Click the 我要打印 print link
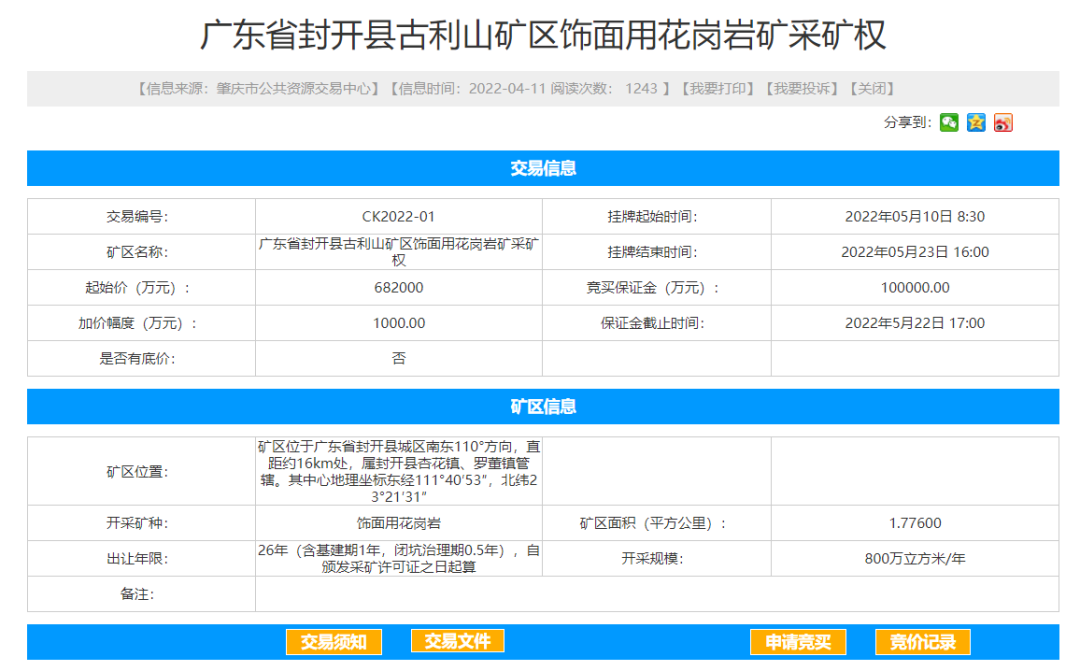 pos(717,88)
